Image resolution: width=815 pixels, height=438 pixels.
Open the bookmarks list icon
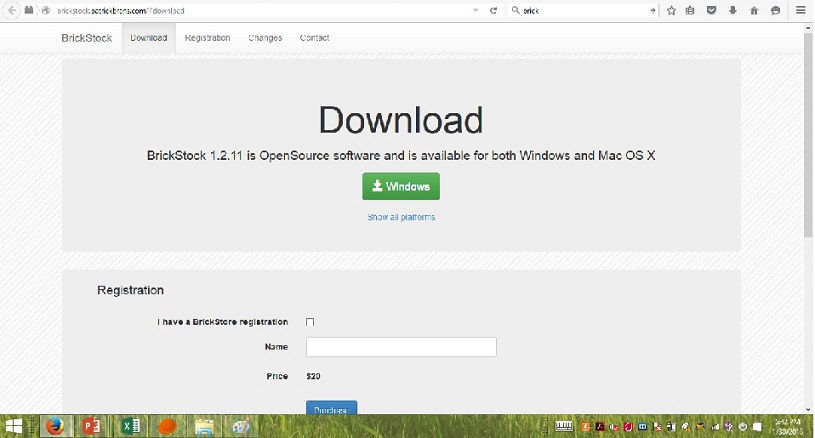click(690, 10)
